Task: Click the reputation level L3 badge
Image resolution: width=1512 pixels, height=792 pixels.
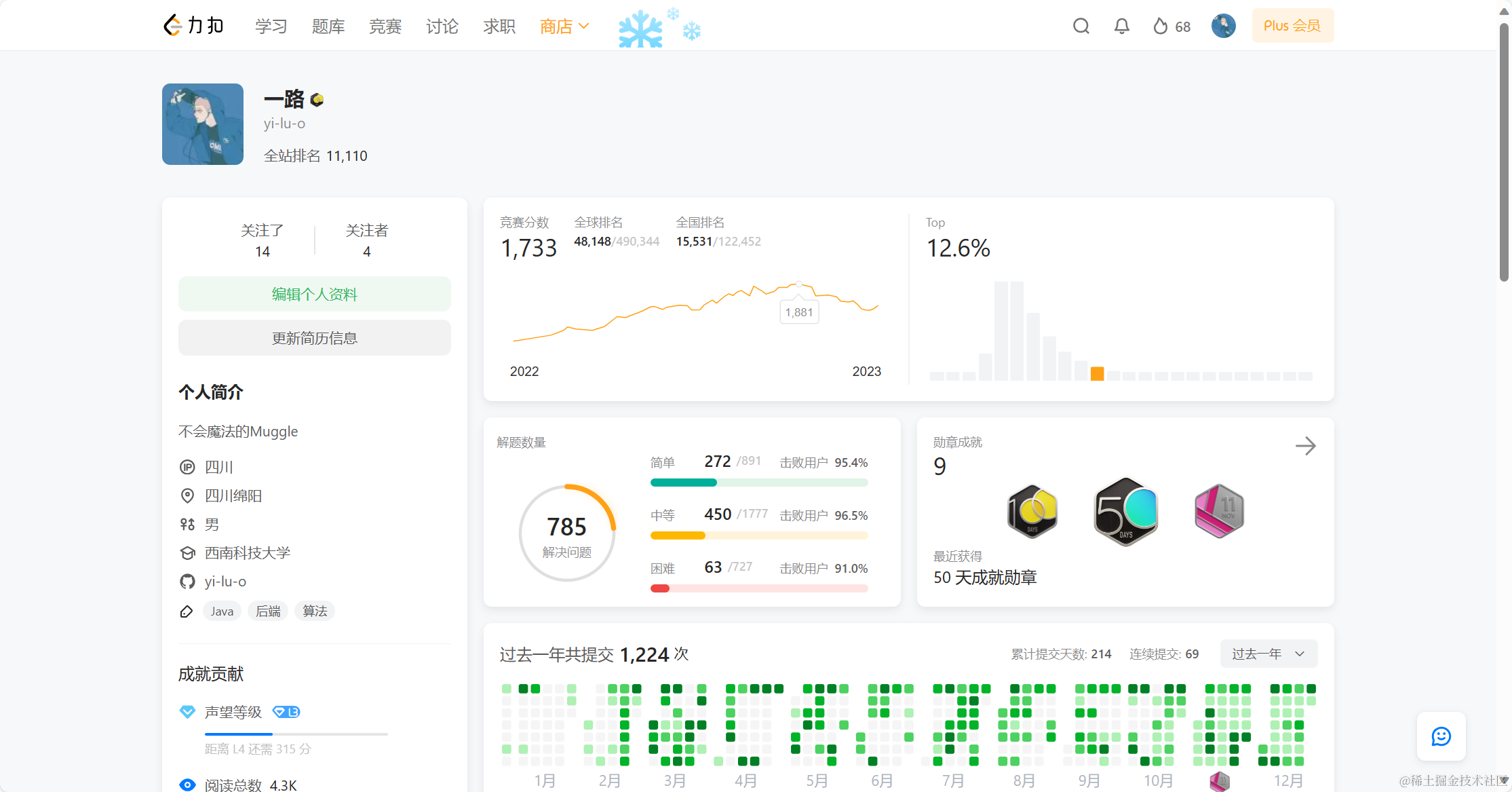Action: [286, 712]
